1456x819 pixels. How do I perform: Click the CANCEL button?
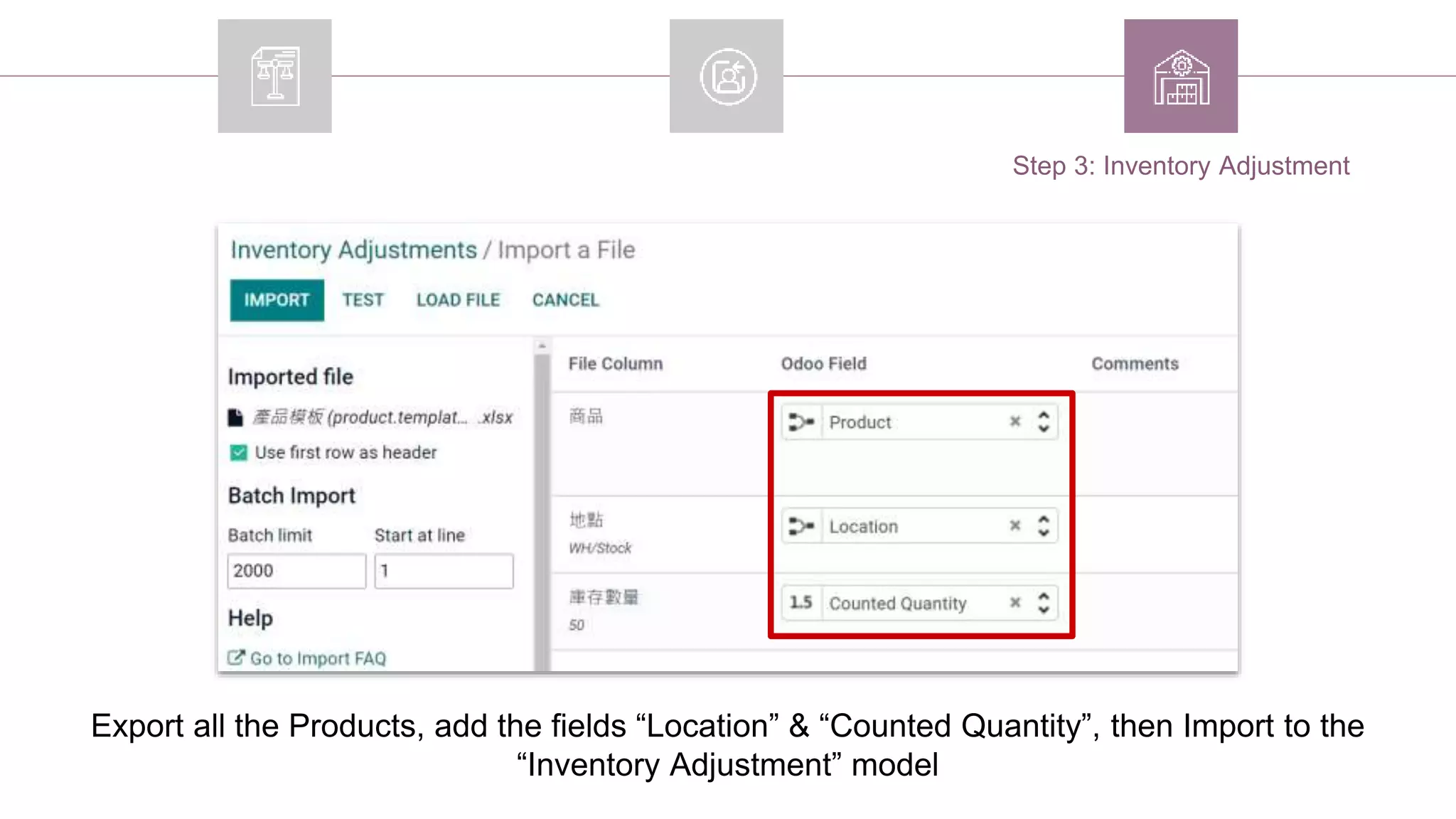coord(566,300)
